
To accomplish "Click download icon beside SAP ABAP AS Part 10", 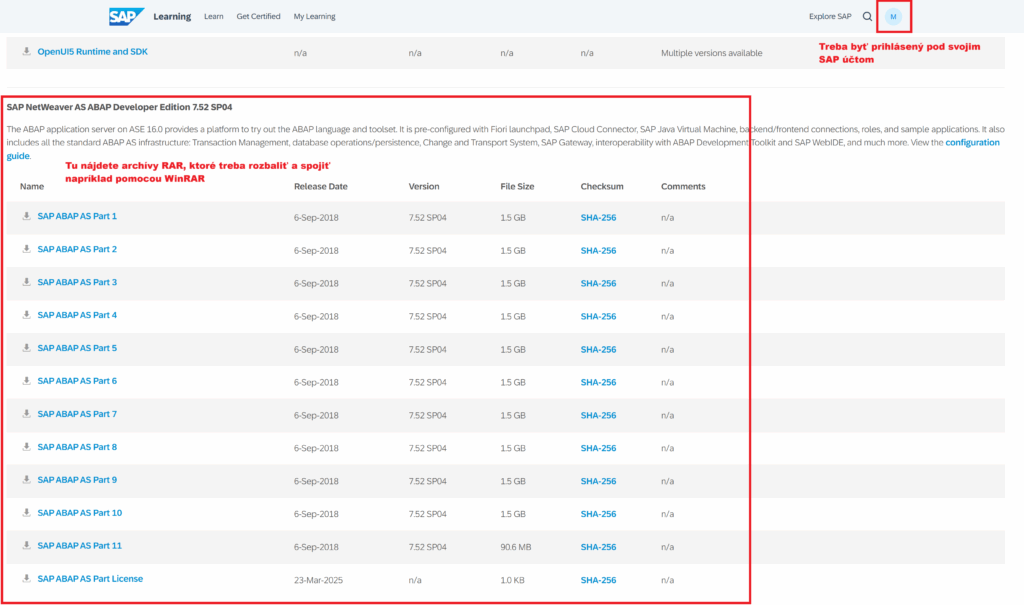I will click(x=27, y=512).
